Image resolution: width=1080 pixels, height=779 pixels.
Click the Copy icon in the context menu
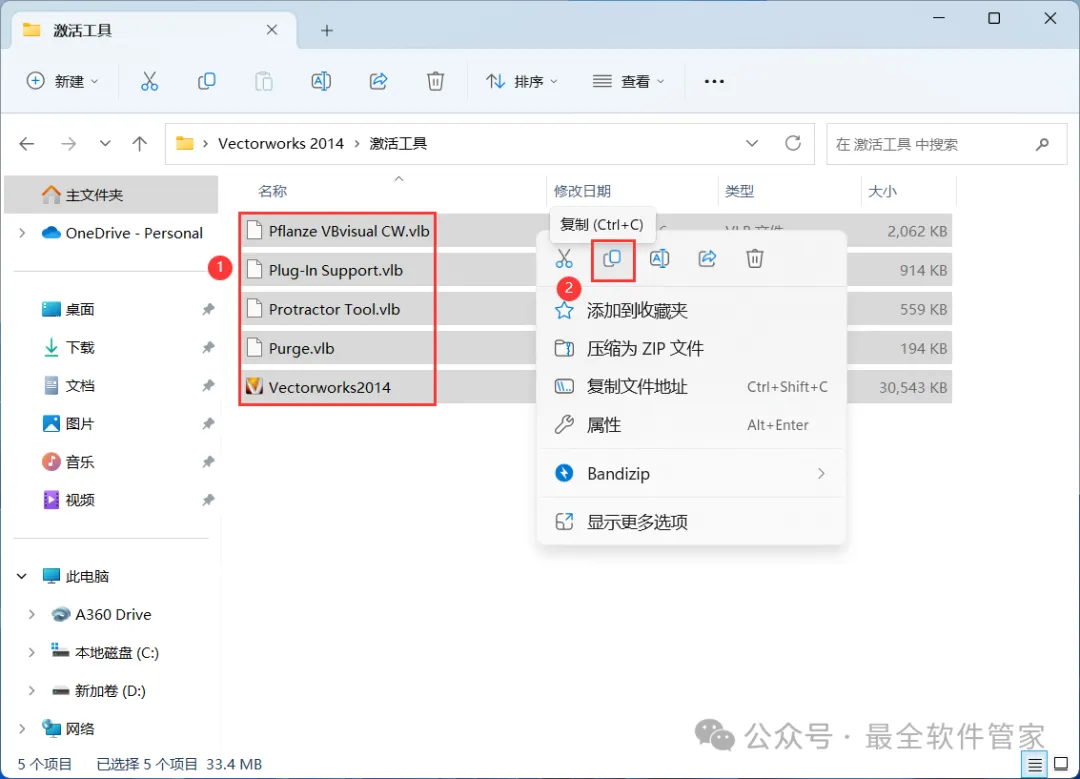(x=612, y=258)
